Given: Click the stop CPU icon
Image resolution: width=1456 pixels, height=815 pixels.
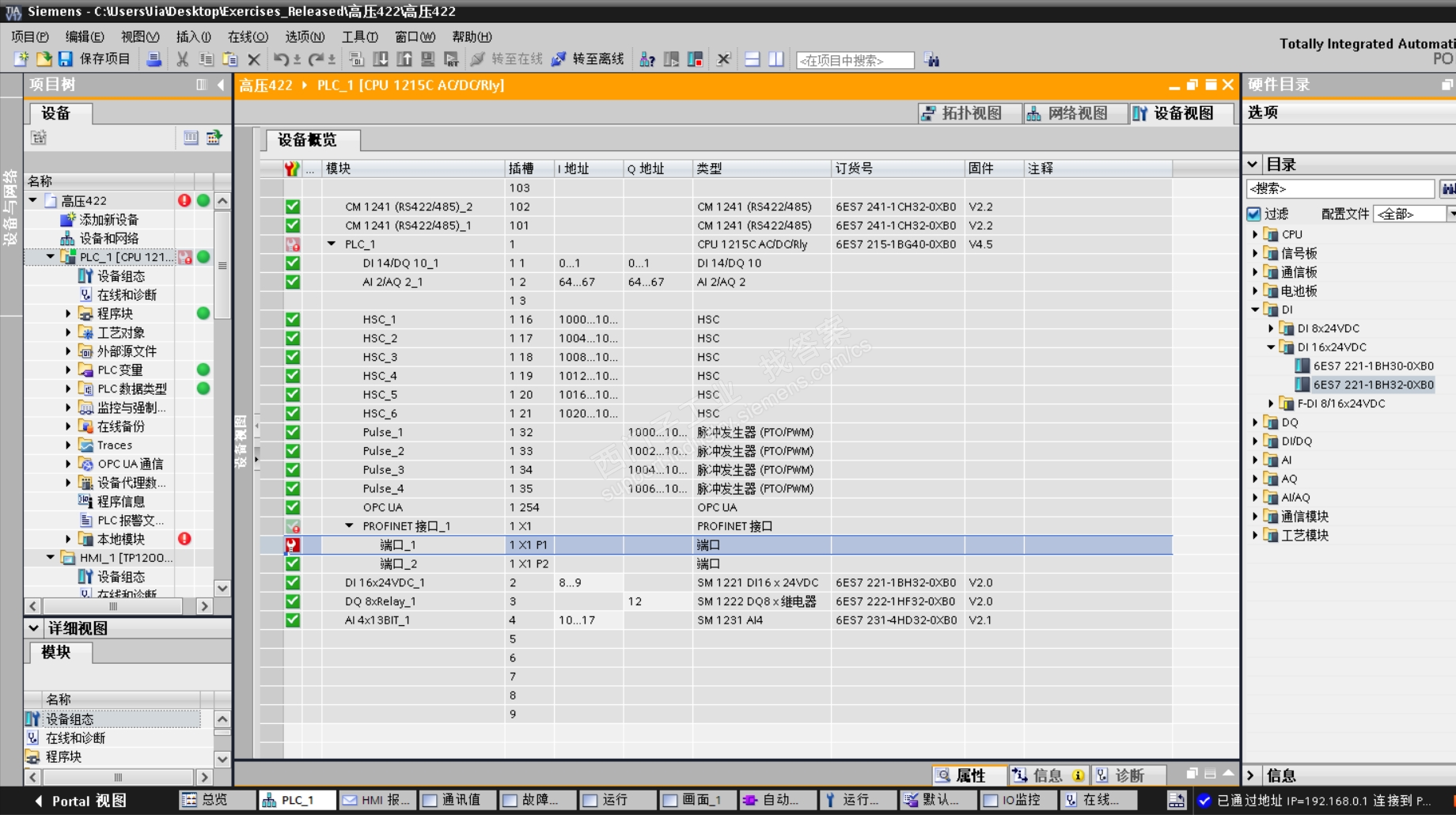Looking at the screenshot, I should point(696,59).
